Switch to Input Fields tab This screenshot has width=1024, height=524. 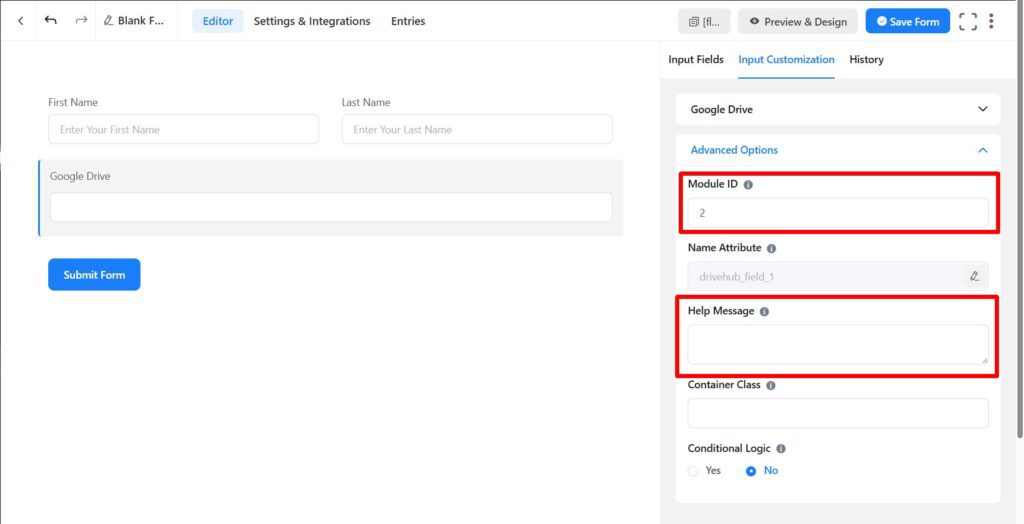(x=696, y=59)
